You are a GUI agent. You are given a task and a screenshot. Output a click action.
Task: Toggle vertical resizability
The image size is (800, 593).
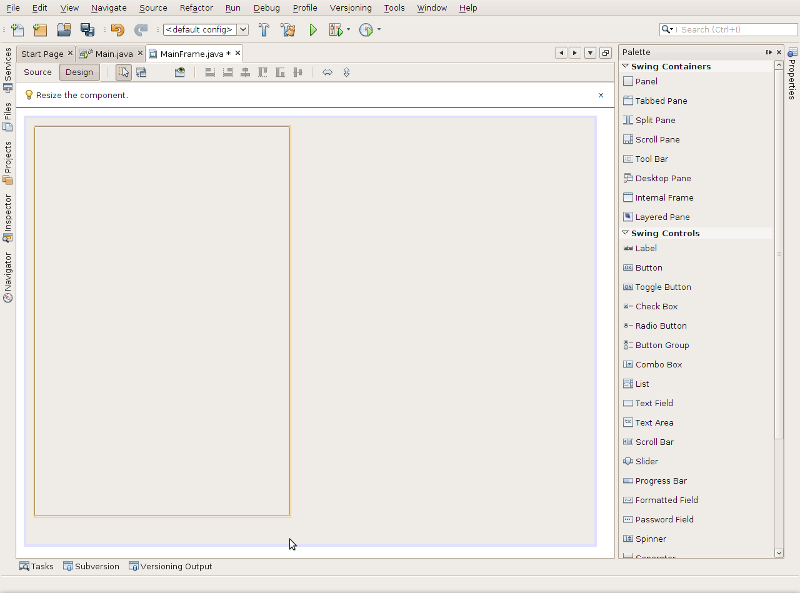click(x=346, y=72)
